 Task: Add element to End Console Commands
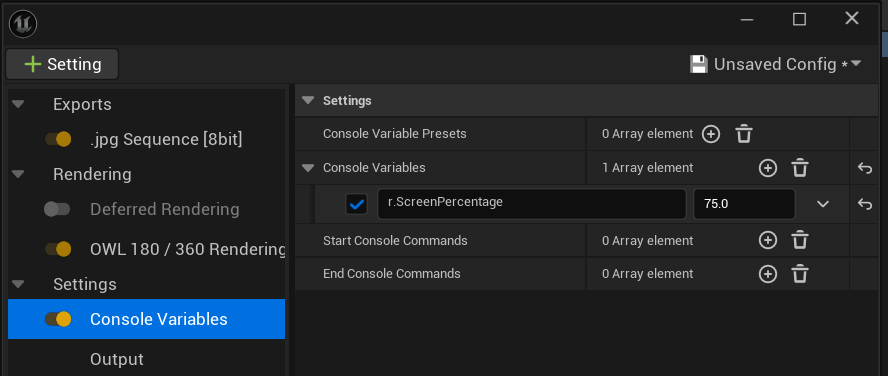767,274
